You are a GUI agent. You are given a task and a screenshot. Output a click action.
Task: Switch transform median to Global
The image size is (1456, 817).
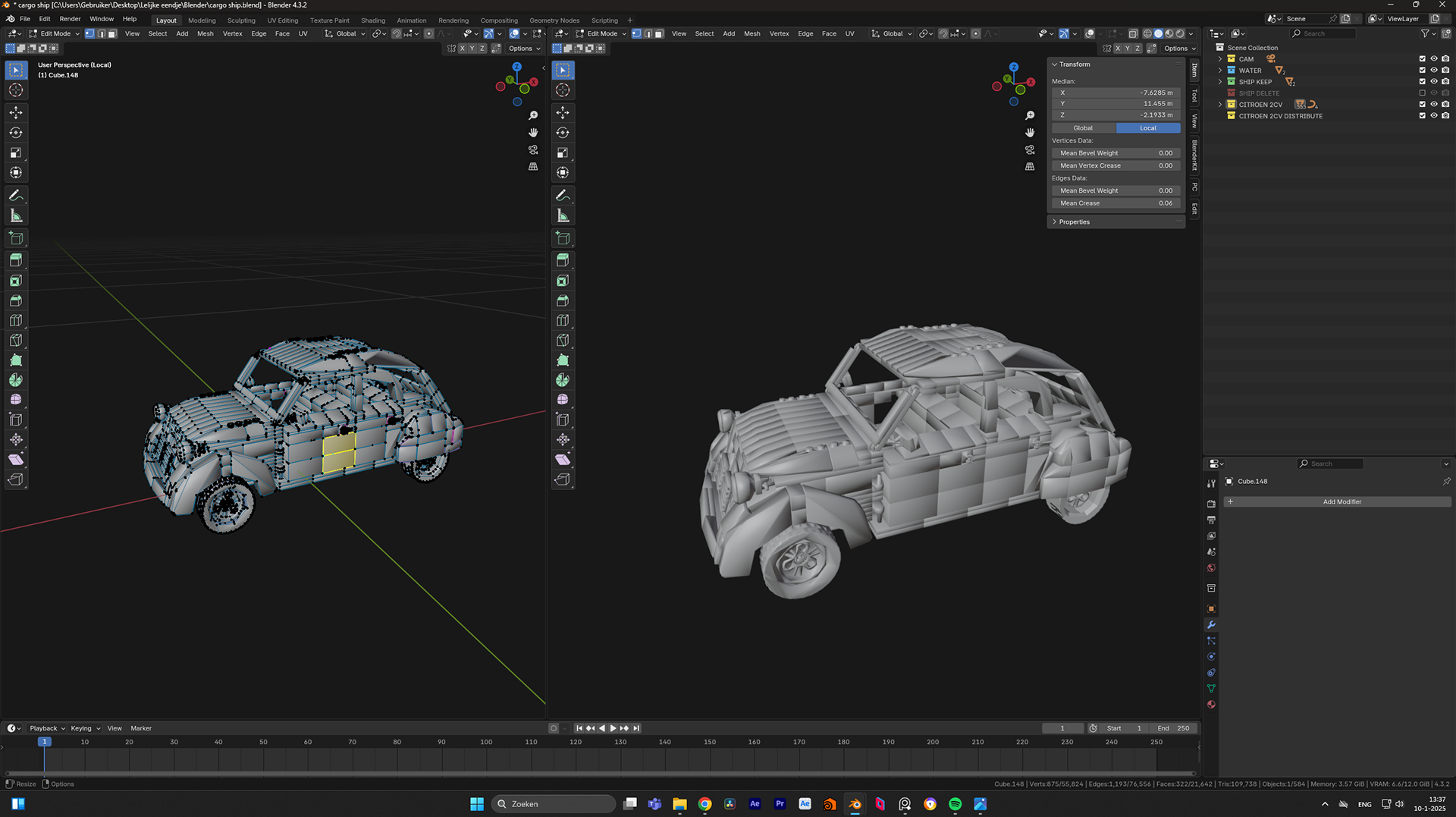[x=1083, y=128]
